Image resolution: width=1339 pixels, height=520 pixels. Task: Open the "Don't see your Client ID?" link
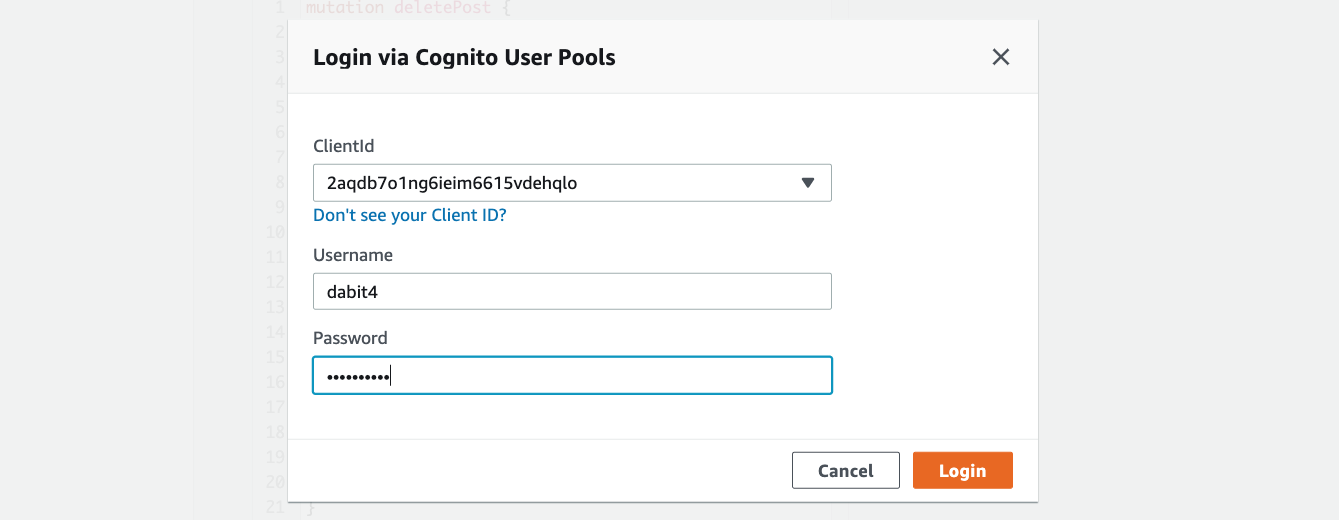tap(410, 215)
